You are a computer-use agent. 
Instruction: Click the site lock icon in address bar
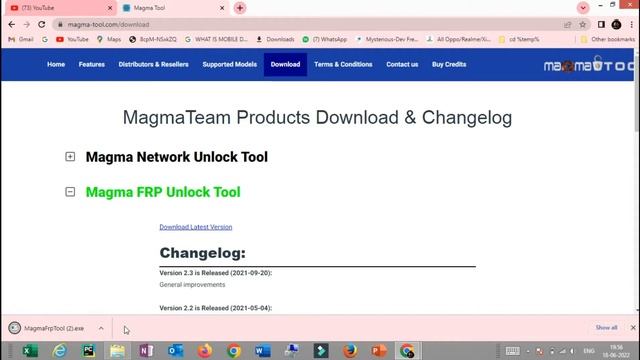tap(60, 24)
